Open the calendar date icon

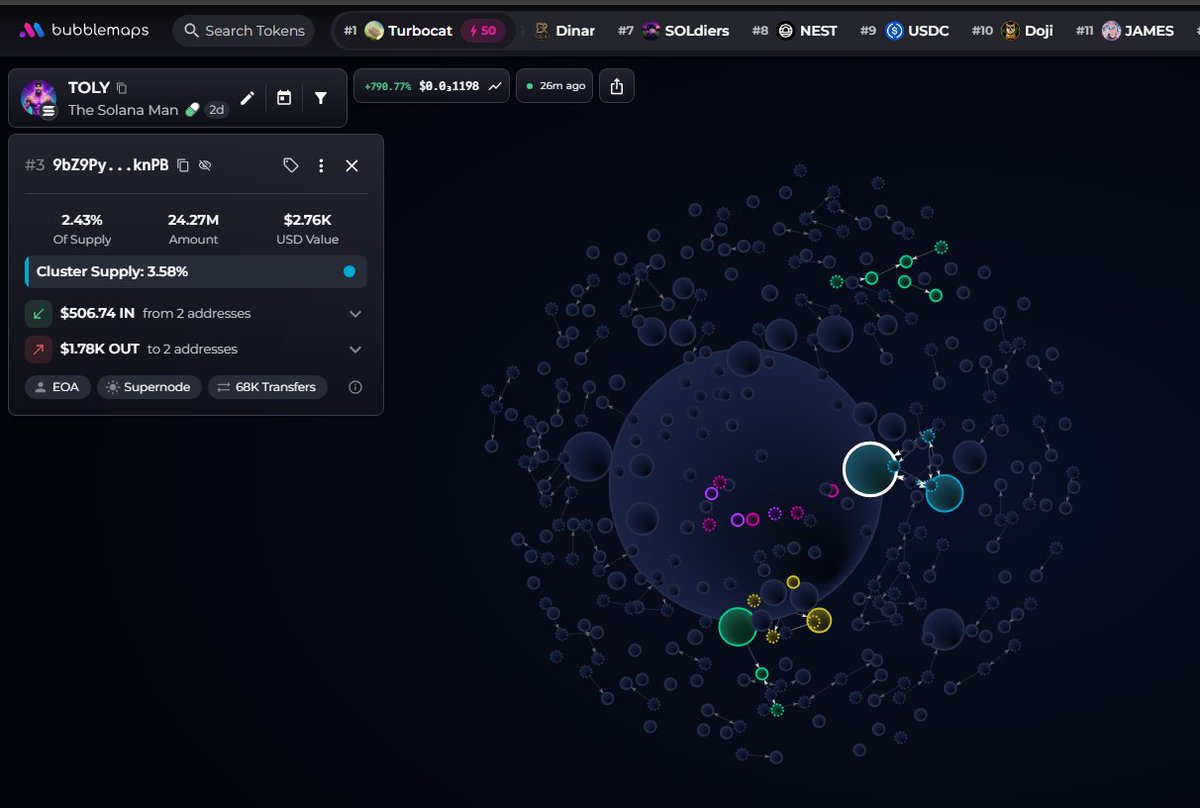tap(284, 98)
